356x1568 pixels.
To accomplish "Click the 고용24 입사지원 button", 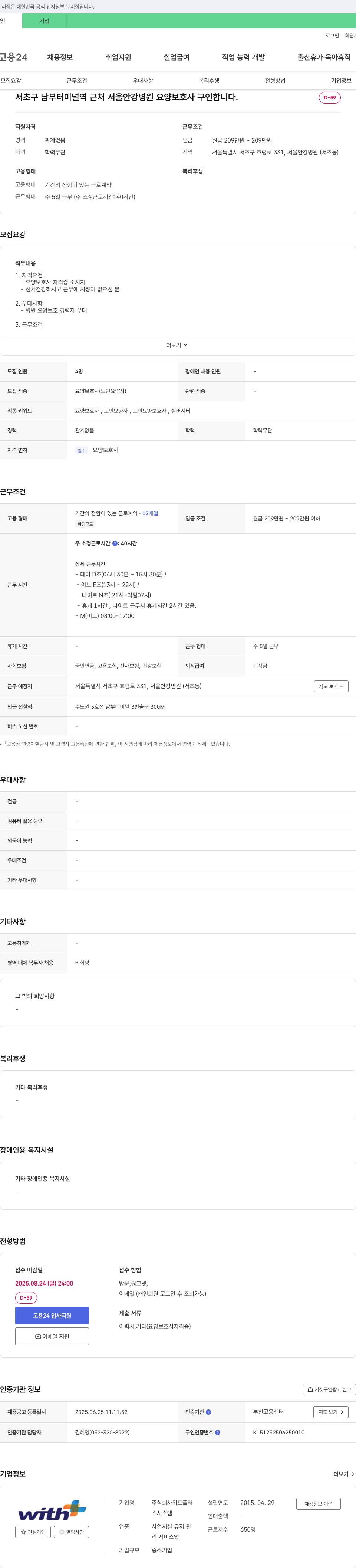I will pos(52,1316).
